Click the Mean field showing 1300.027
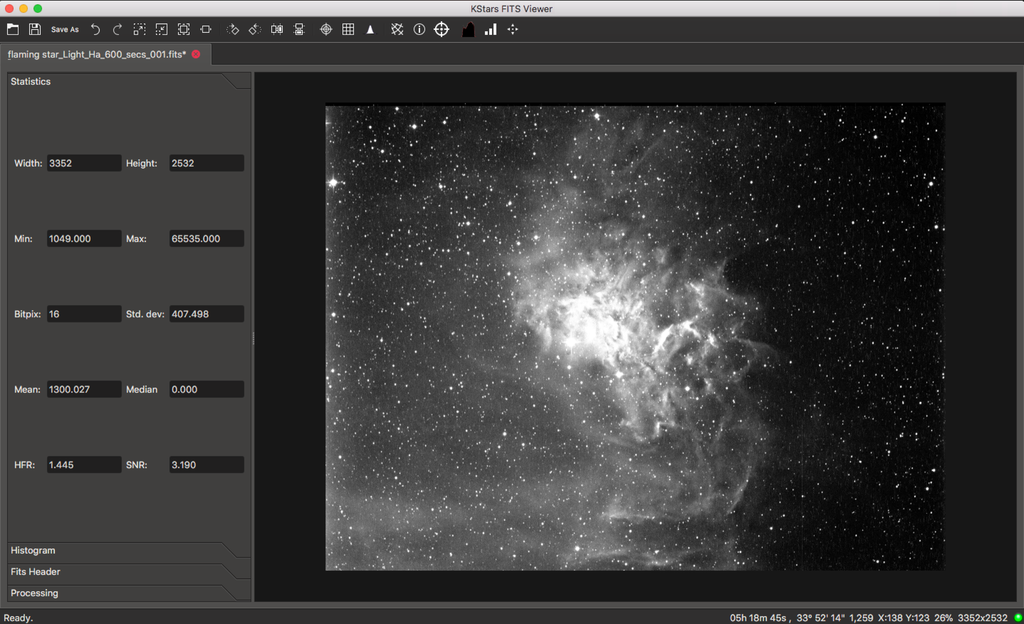The height and width of the screenshot is (624, 1024). (x=84, y=390)
